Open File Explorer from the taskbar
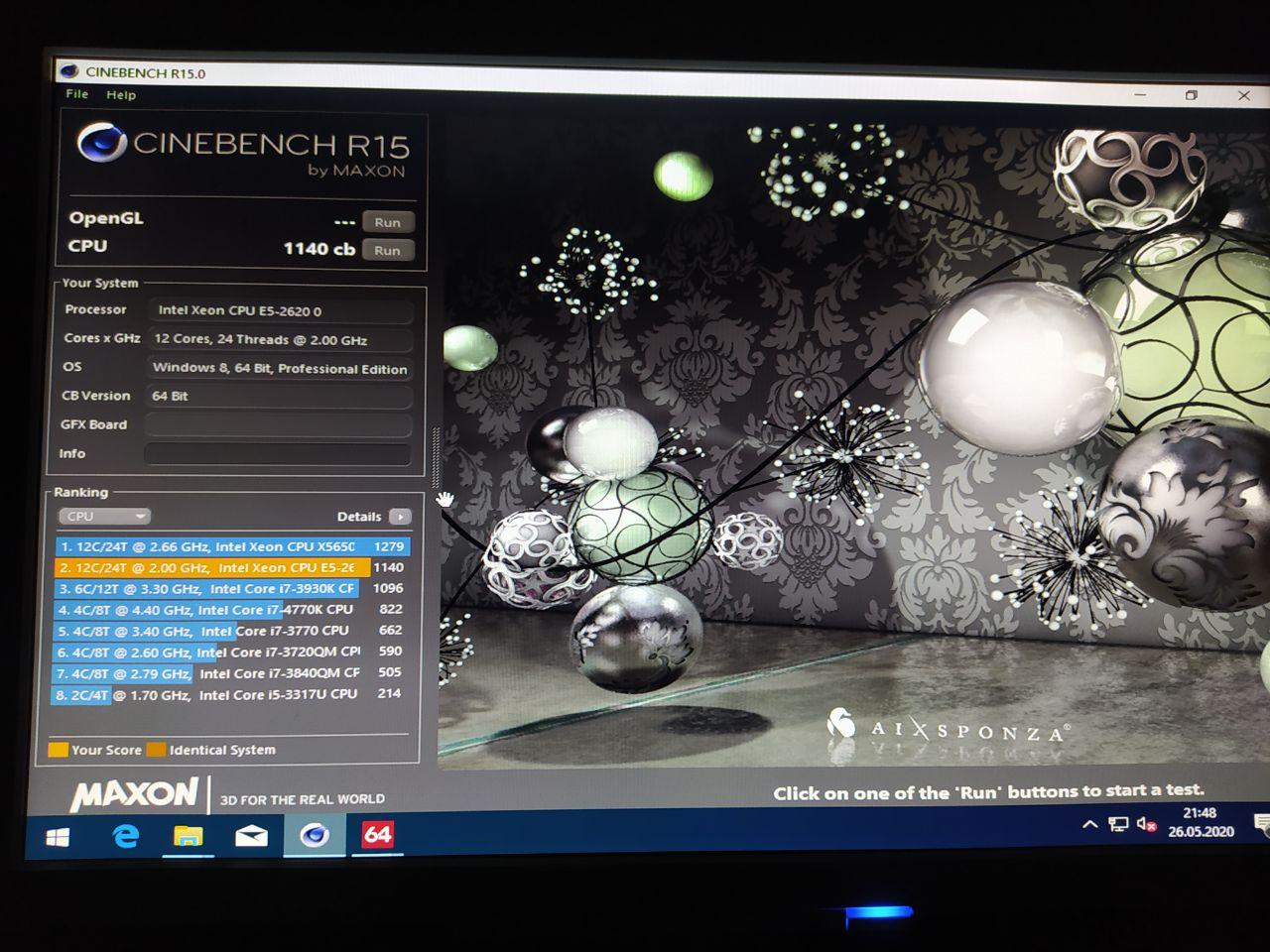 point(189,836)
